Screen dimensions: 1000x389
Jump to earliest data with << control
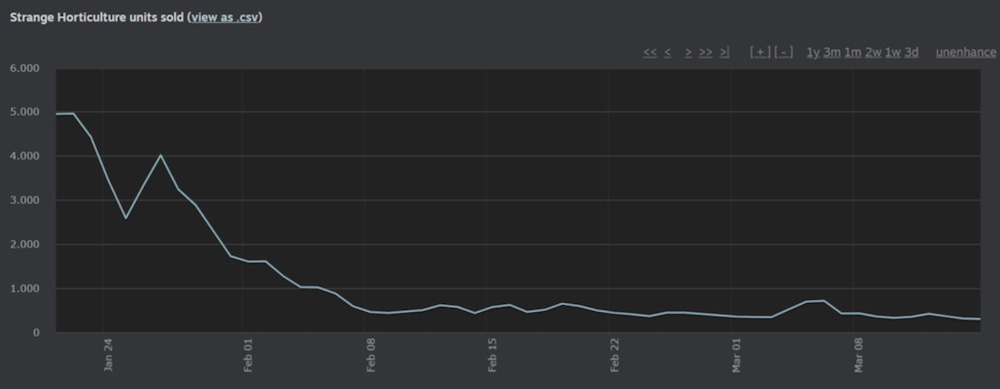click(650, 52)
